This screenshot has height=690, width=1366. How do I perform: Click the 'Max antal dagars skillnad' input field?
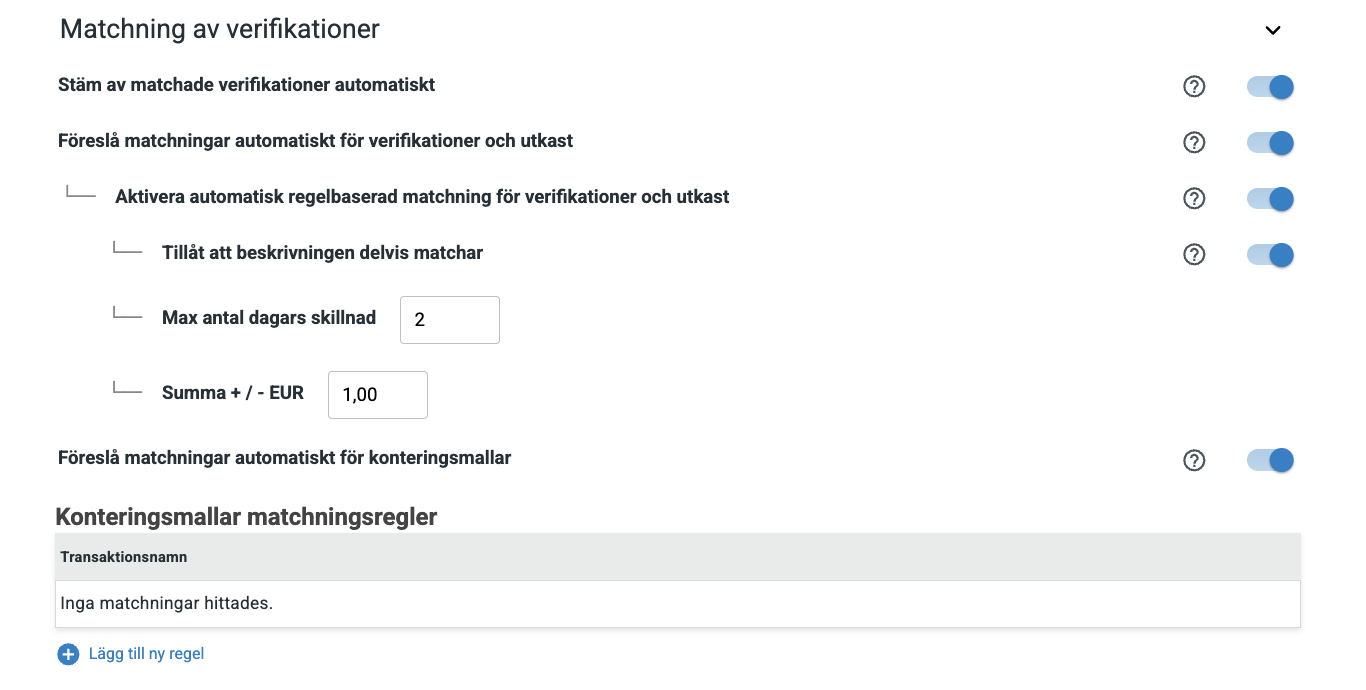(449, 319)
